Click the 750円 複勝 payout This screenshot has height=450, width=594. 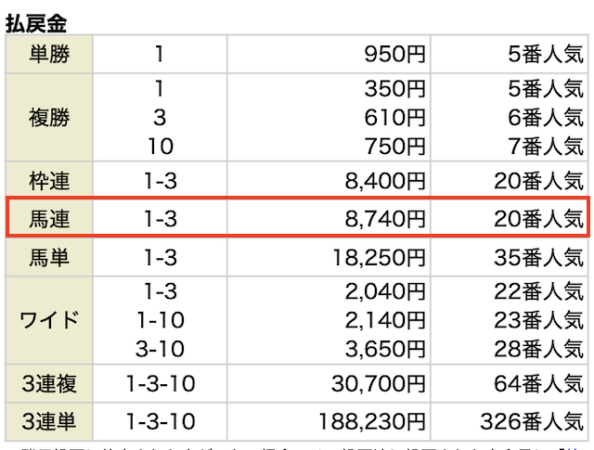coord(394,146)
